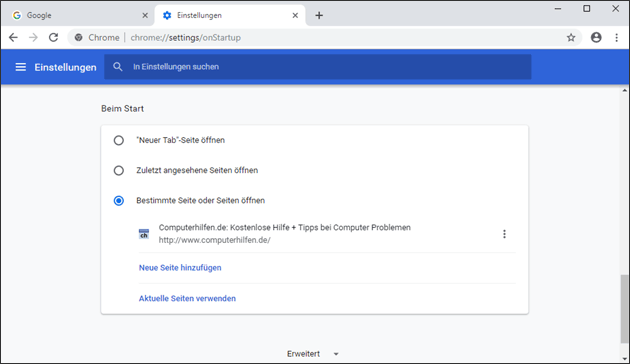This screenshot has height=364, width=630.
Task: Click the Chrome site info icon in address bar
Action: [x=79, y=37]
